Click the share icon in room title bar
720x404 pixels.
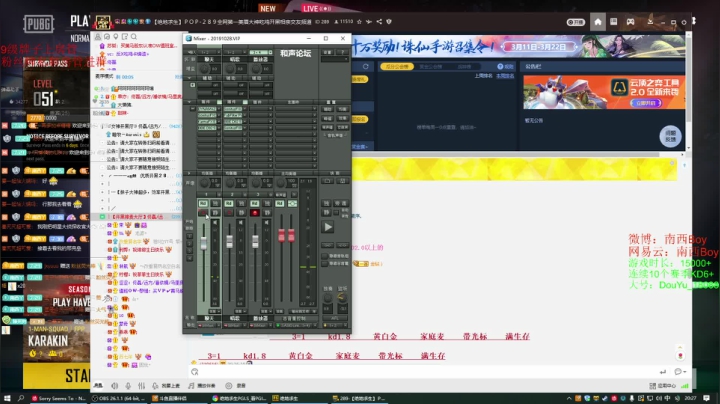tap(379, 22)
